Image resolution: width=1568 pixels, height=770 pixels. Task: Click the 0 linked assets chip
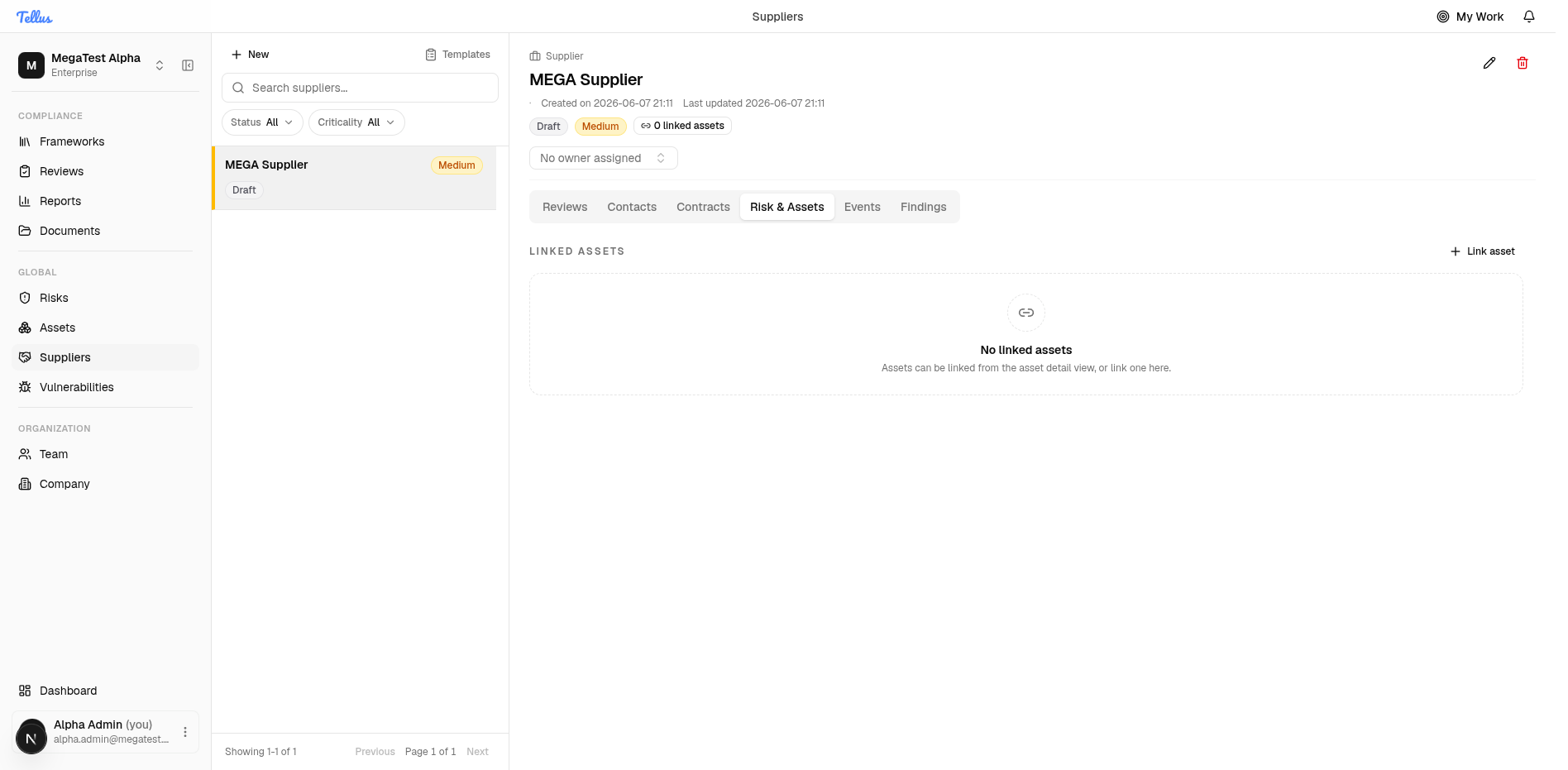[x=682, y=126]
